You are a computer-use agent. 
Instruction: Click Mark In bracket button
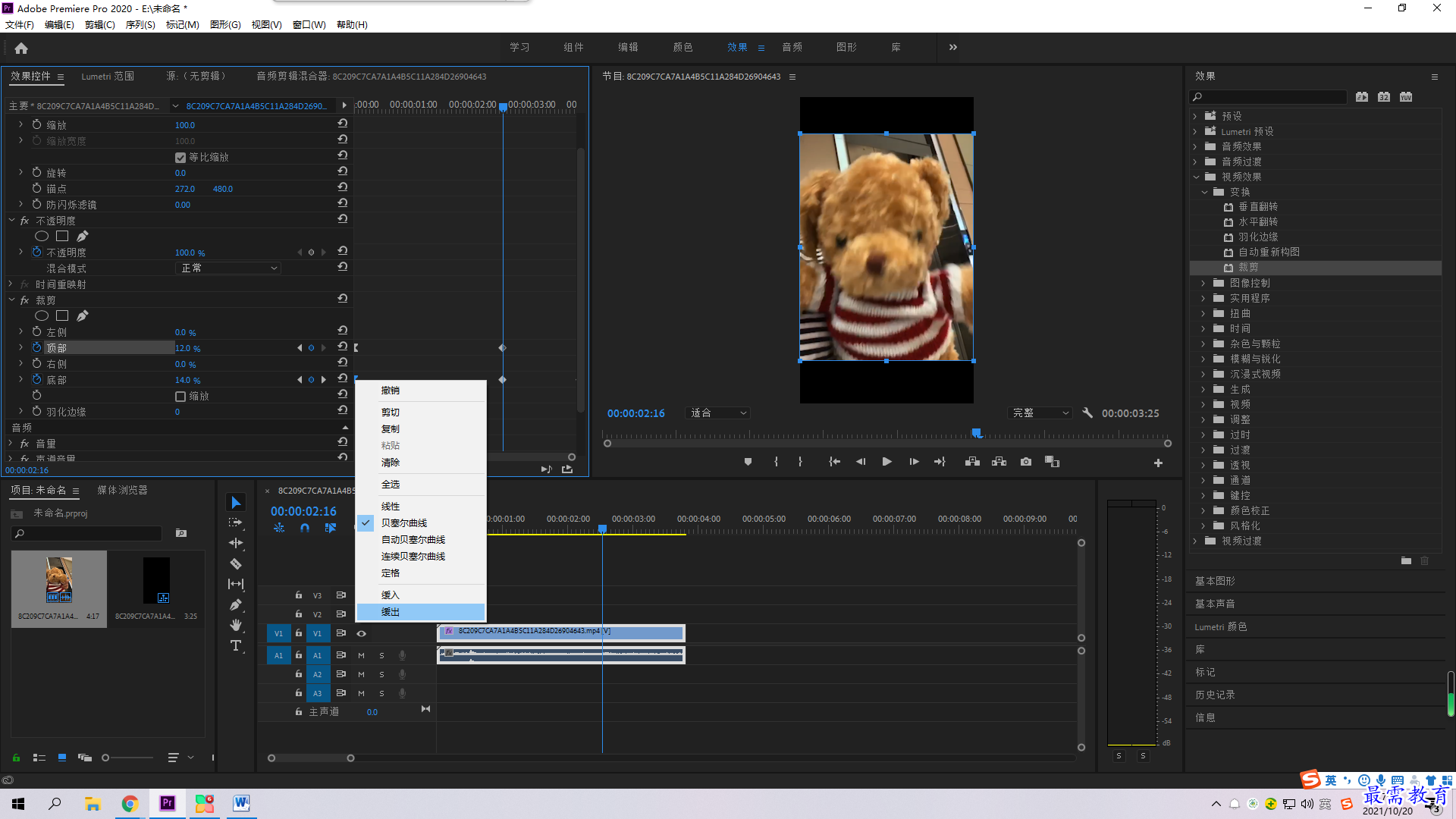776,462
